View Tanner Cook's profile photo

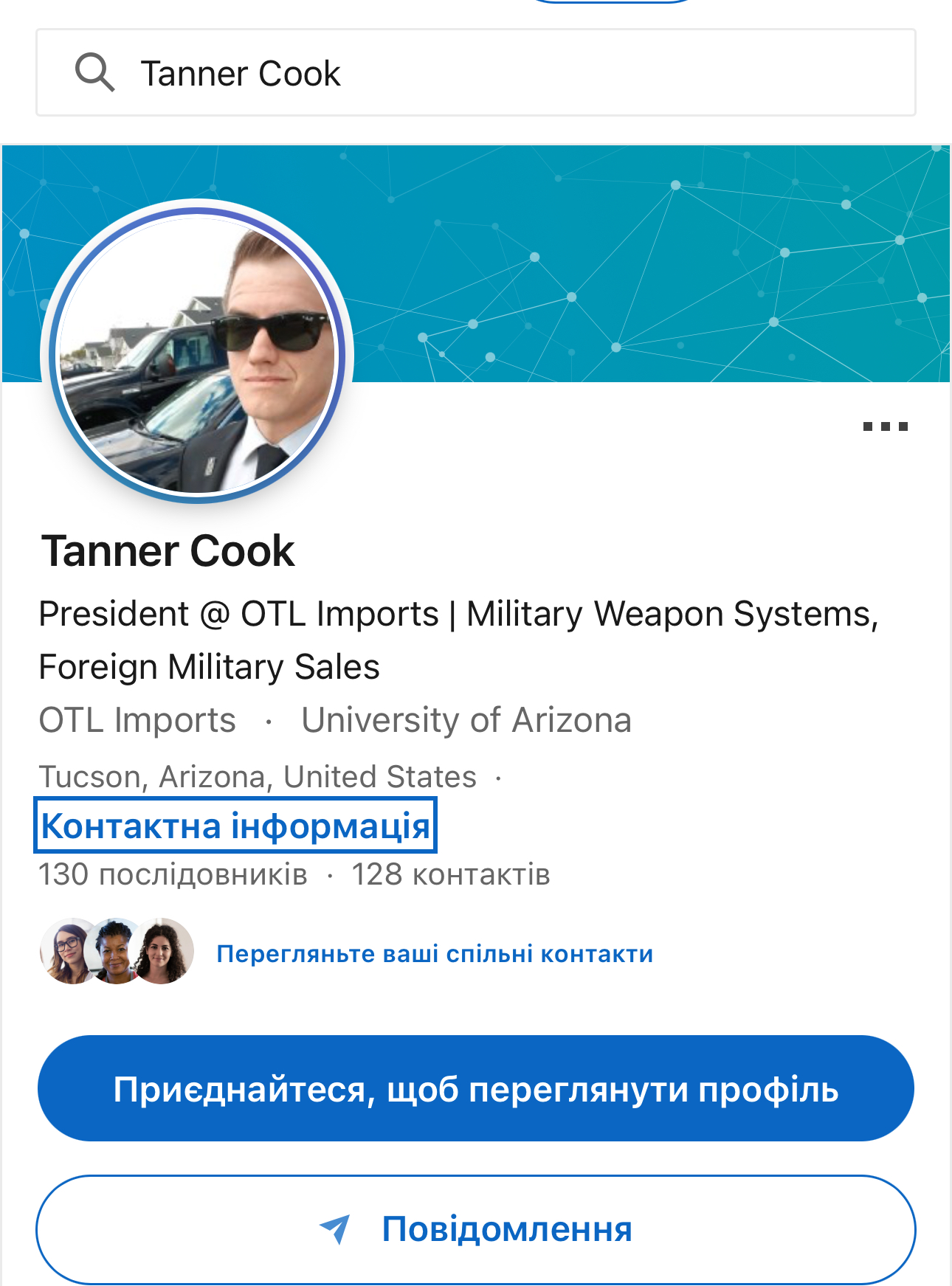pyautogui.click(x=198, y=354)
